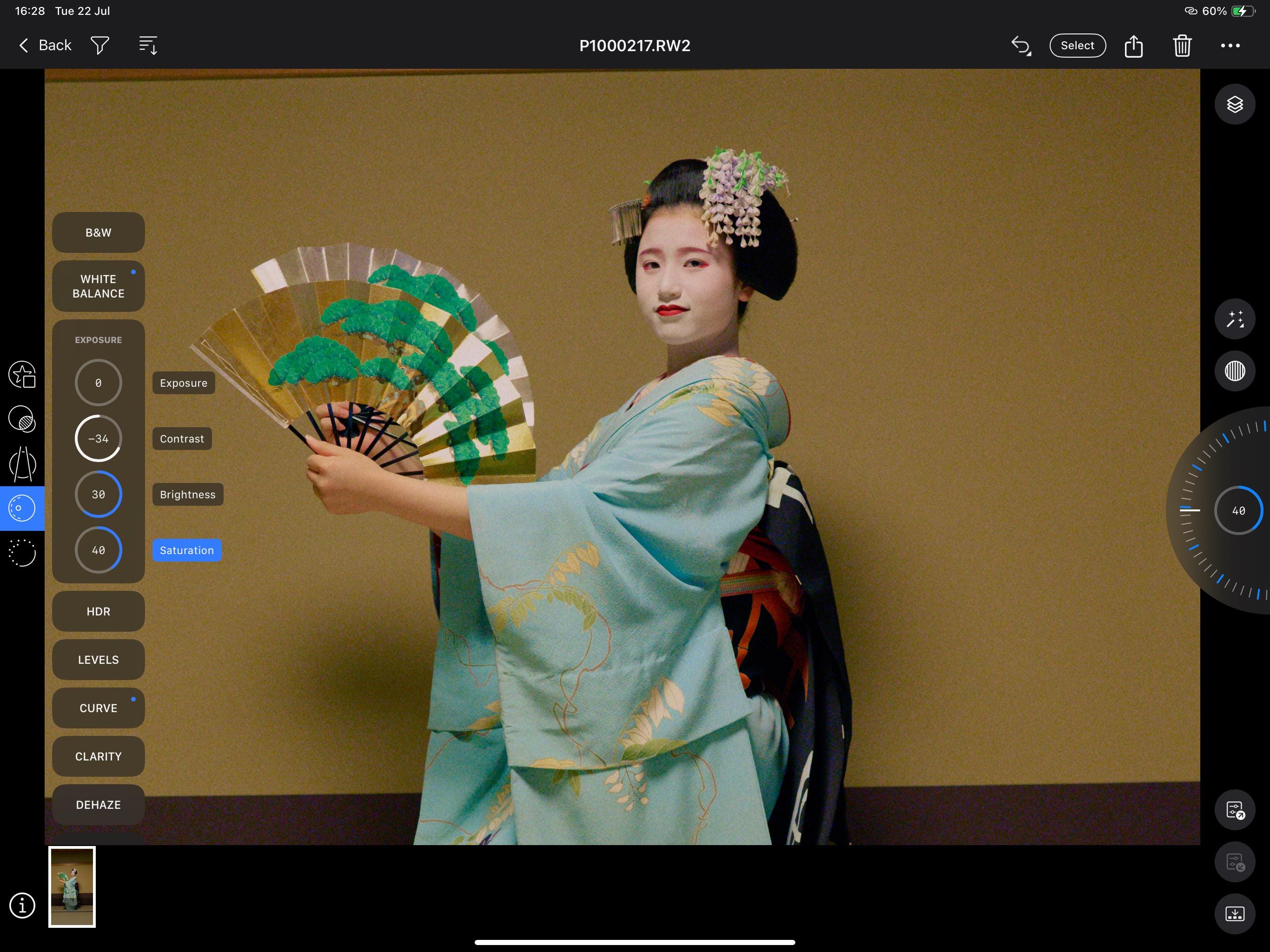Expand the B&W adjustment section
This screenshot has width=1270, height=952.
(x=98, y=232)
